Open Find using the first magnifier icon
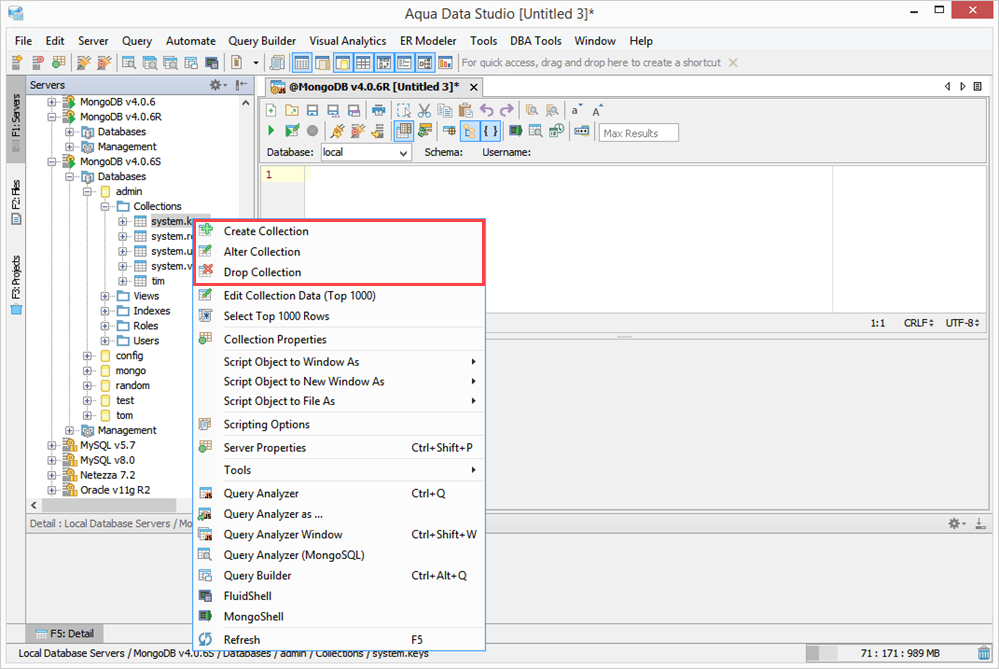 pos(532,110)
